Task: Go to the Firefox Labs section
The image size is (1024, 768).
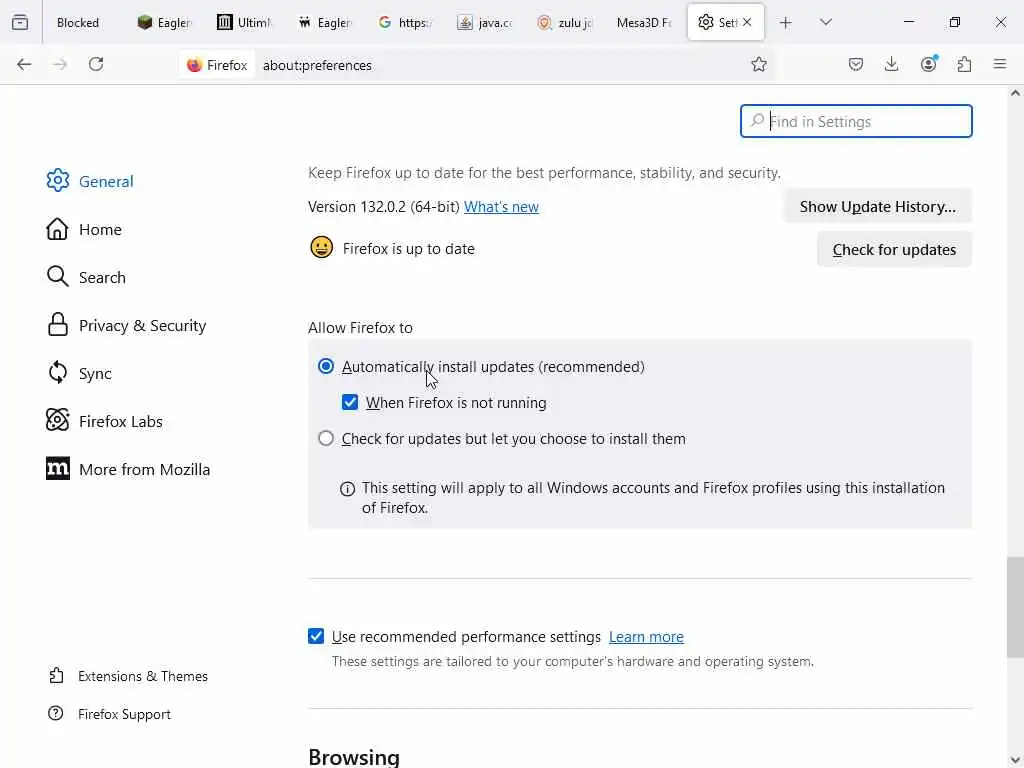Action: (120, 422)
